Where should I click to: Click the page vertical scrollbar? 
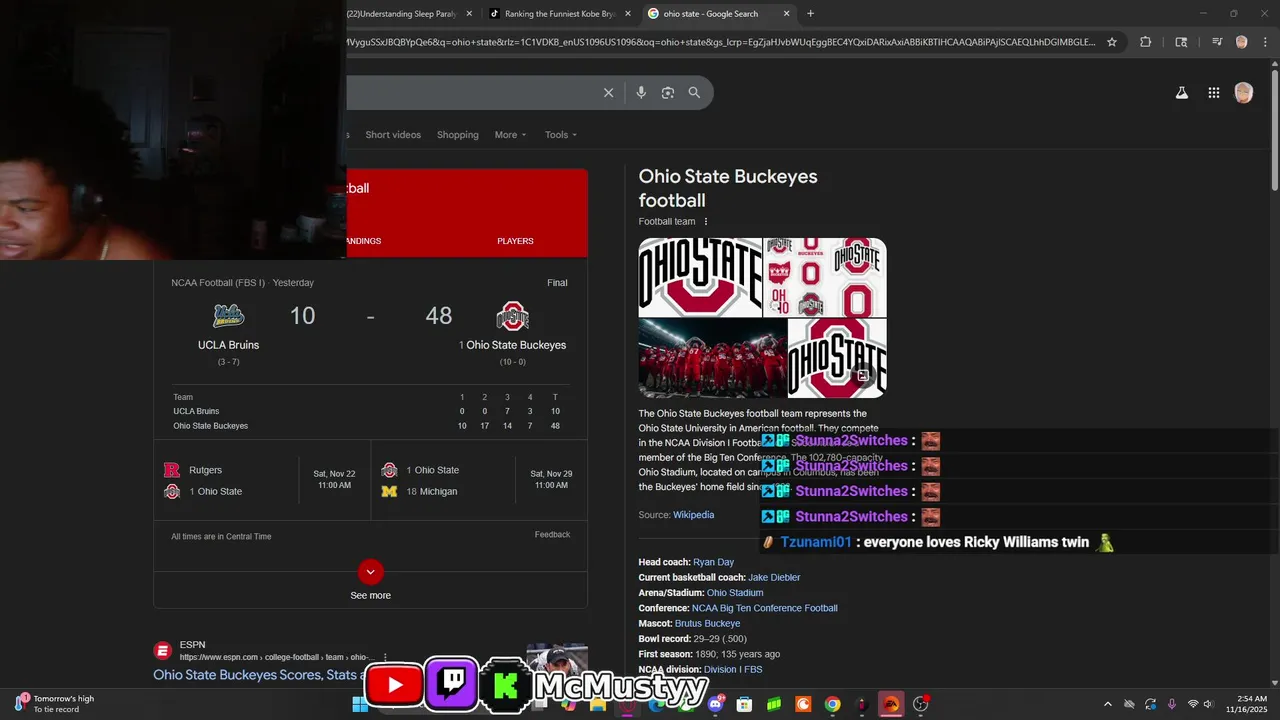pos(1274,128)
